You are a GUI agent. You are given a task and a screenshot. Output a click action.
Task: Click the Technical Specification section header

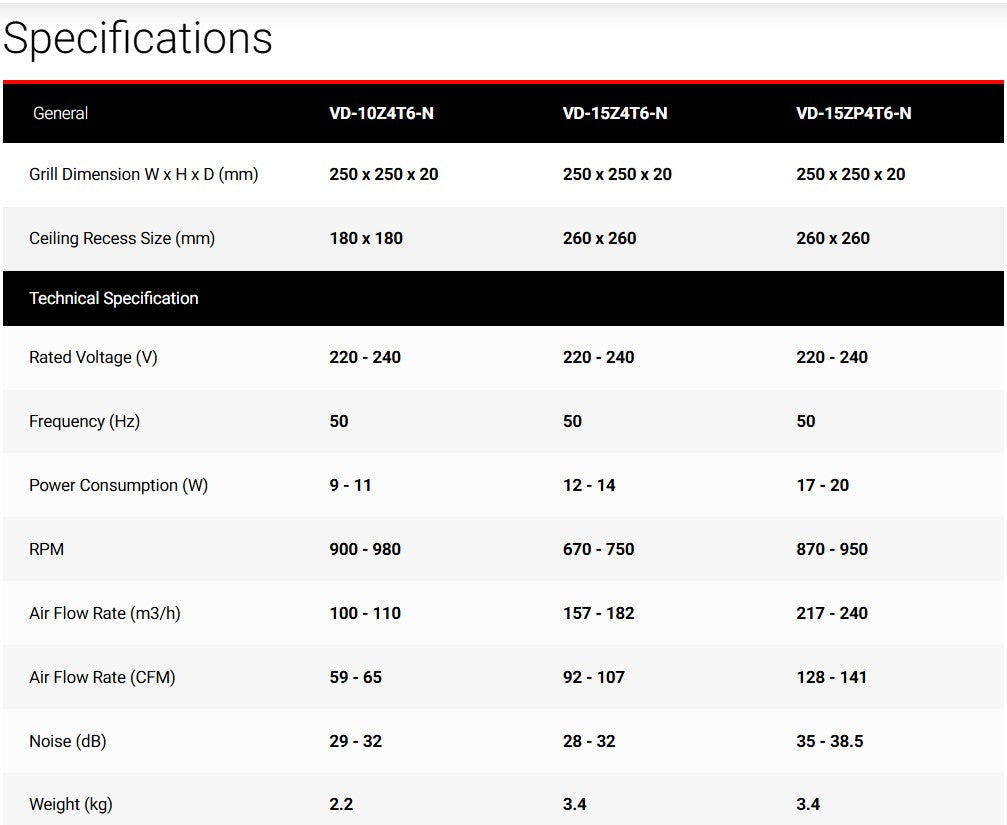point(114,298)
